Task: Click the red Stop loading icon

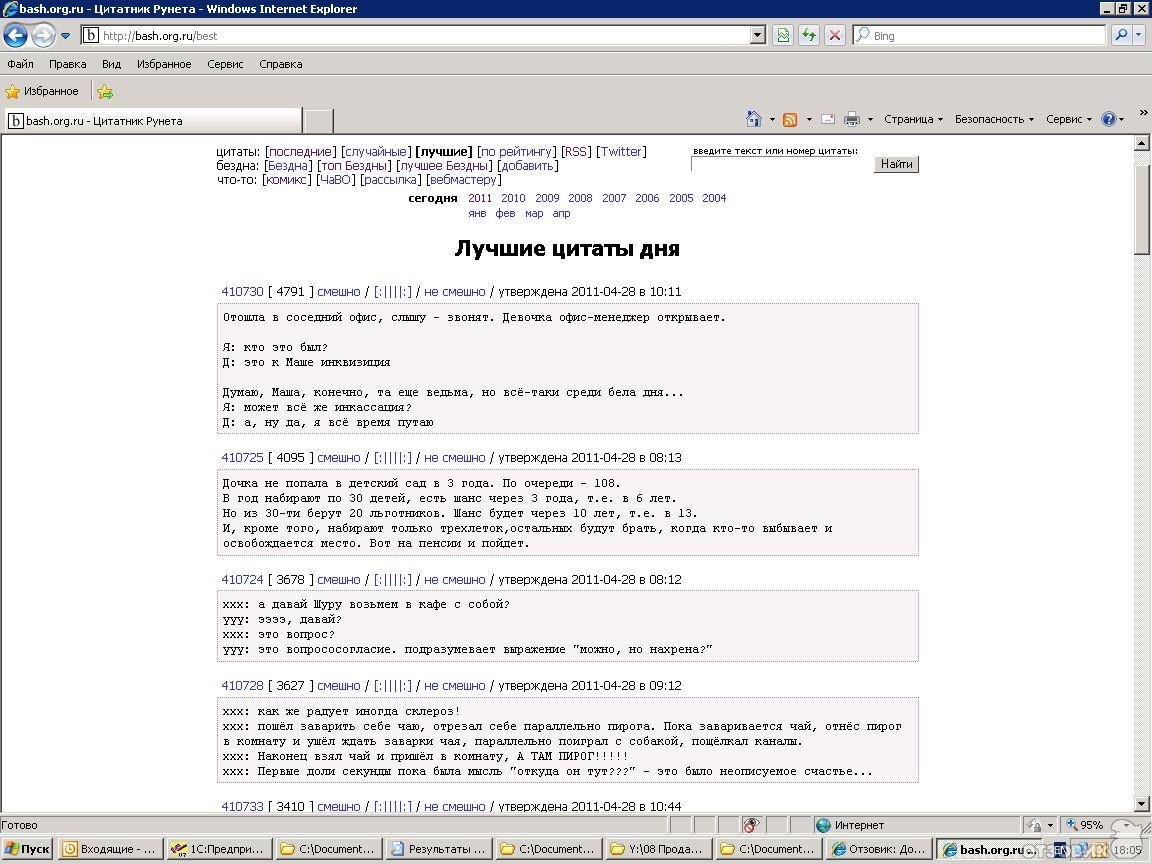Action: [835, 36]
